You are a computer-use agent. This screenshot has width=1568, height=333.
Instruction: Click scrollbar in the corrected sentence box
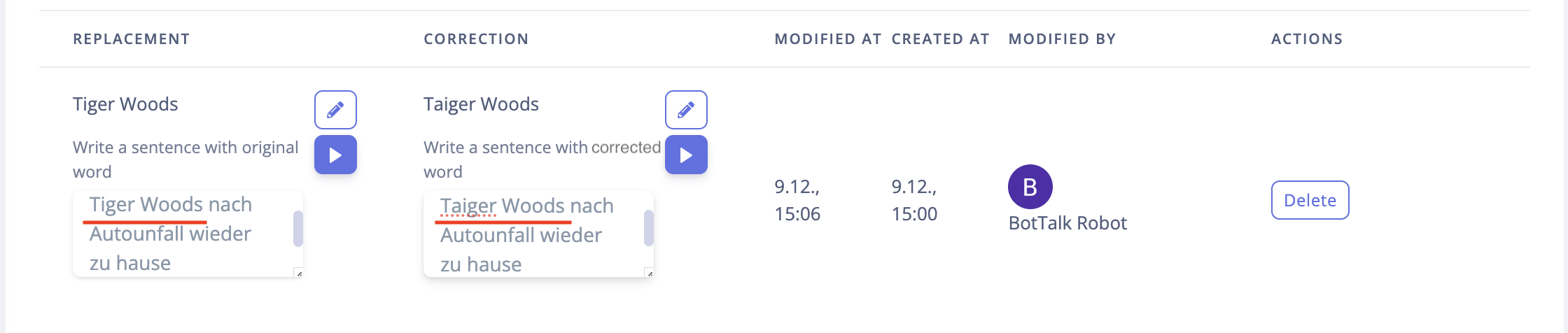(x=649, y=229)
